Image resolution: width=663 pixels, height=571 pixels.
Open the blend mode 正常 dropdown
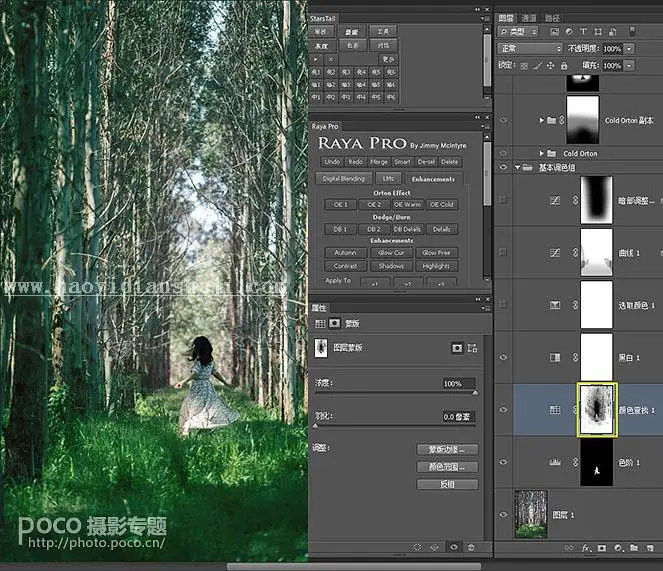[530, 49]
